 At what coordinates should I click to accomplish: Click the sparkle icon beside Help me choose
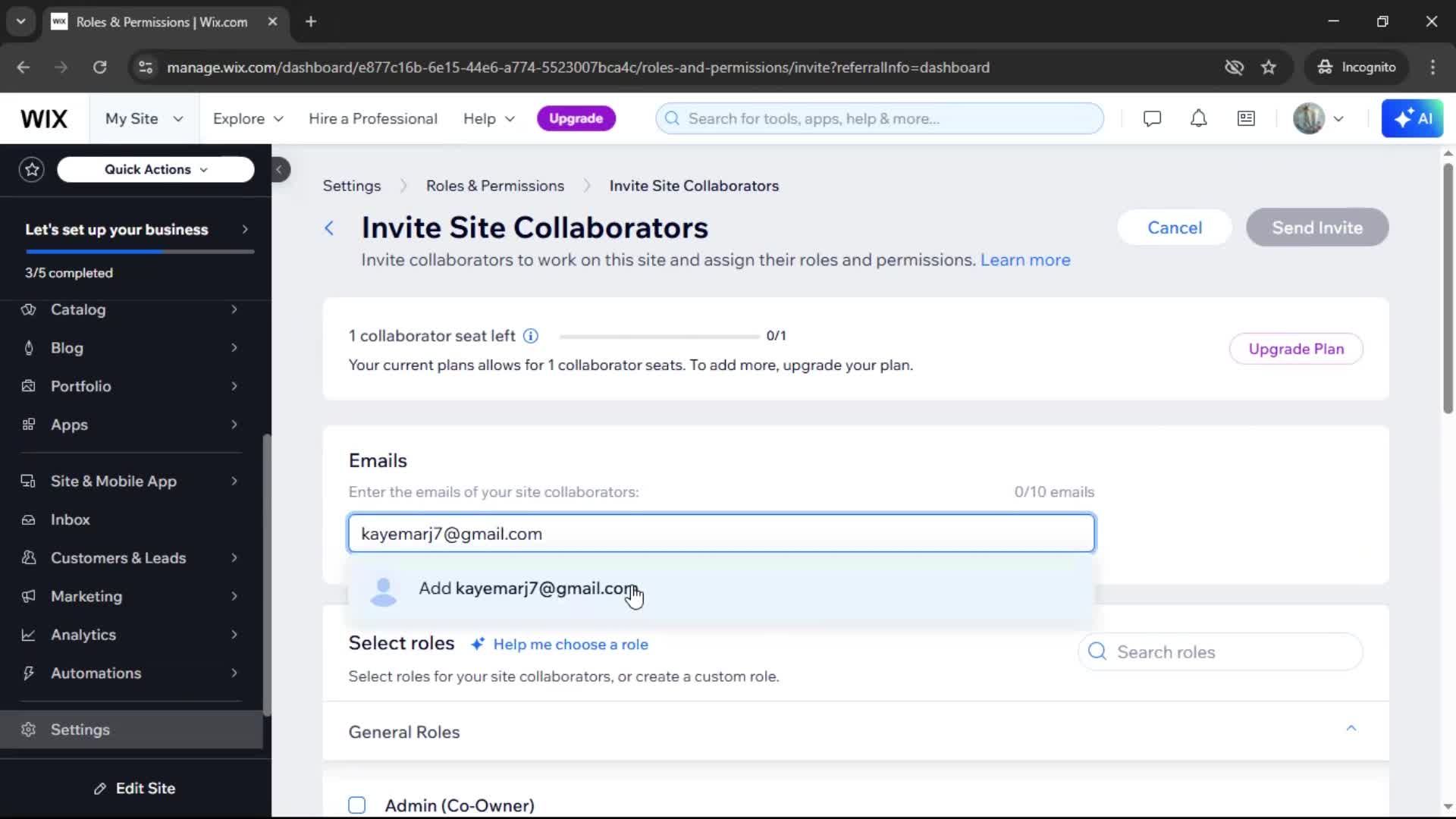(477, 644)
